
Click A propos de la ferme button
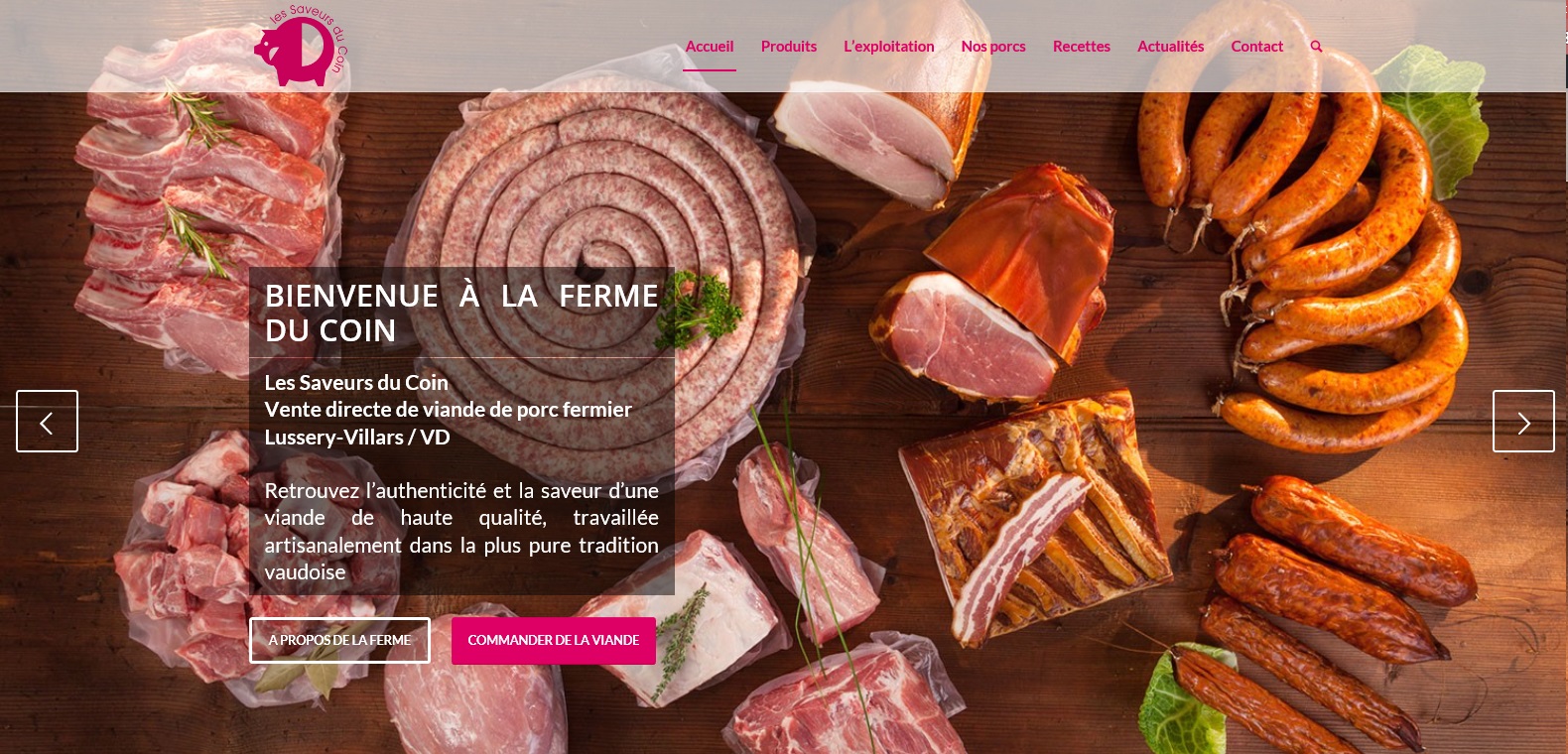339,640
